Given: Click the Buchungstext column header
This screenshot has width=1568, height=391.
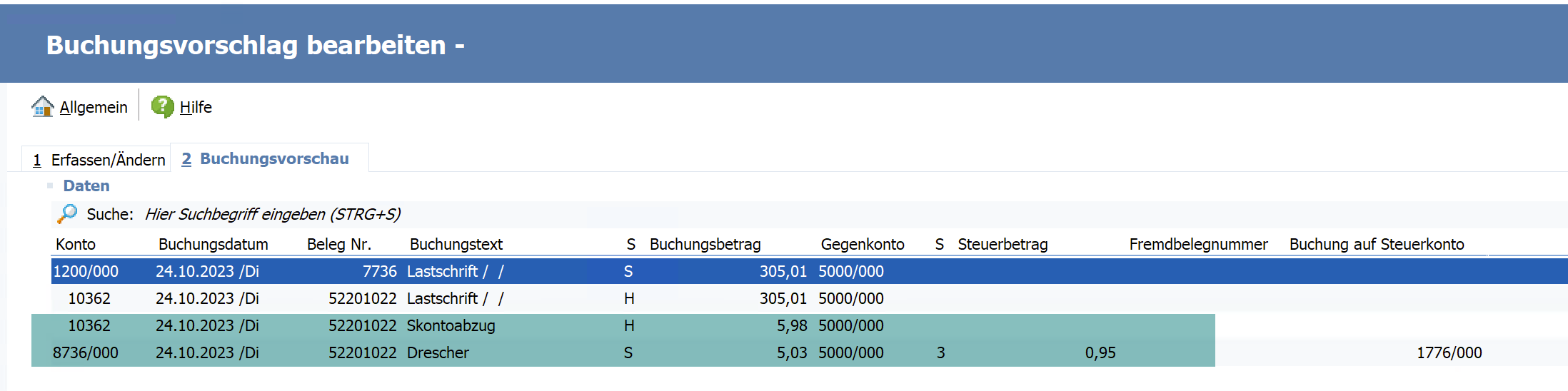Looking at the screenshot, I should click(x=456, y=244).
